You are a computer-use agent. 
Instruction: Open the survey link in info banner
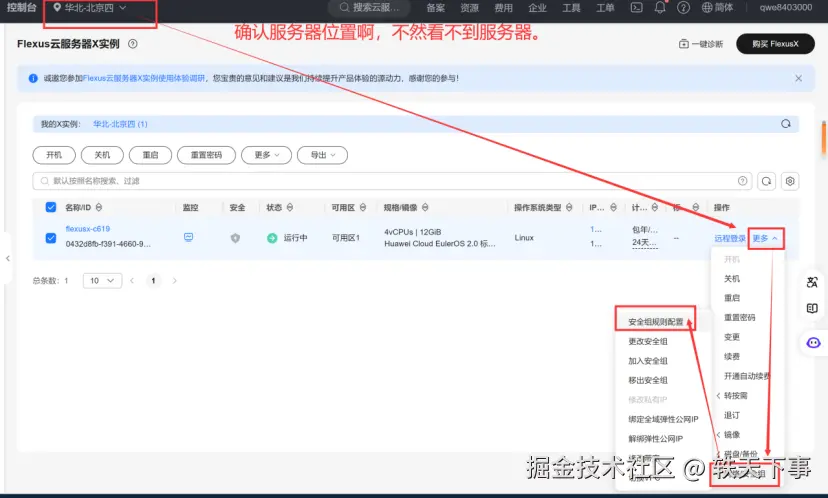[144, 78]
